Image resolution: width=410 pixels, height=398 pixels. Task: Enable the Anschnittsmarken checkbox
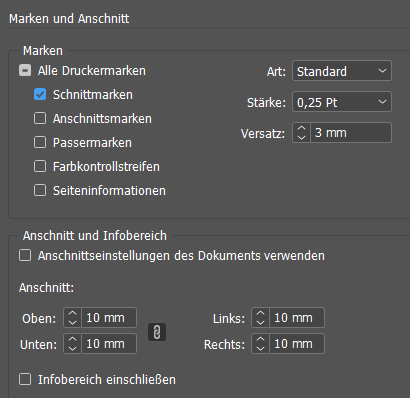tap(40, 119)
